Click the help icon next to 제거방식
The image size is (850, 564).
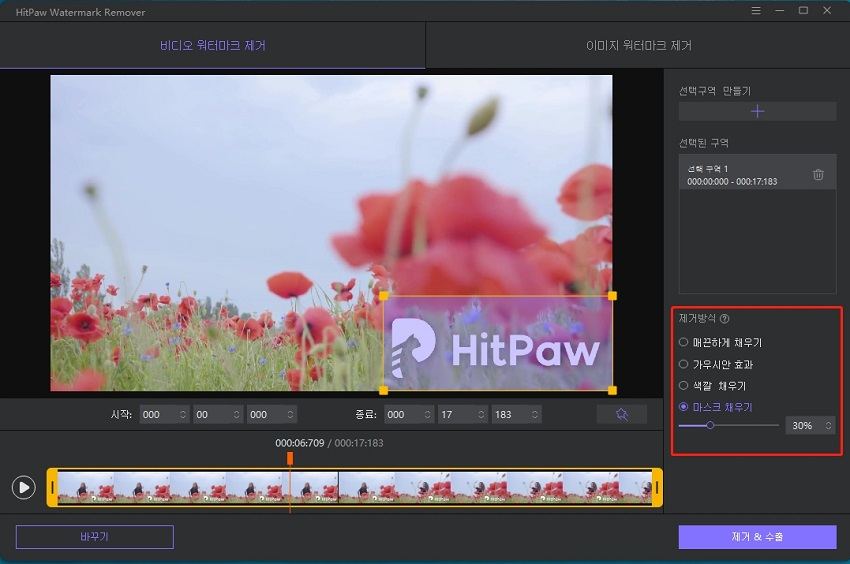[724, 319]
